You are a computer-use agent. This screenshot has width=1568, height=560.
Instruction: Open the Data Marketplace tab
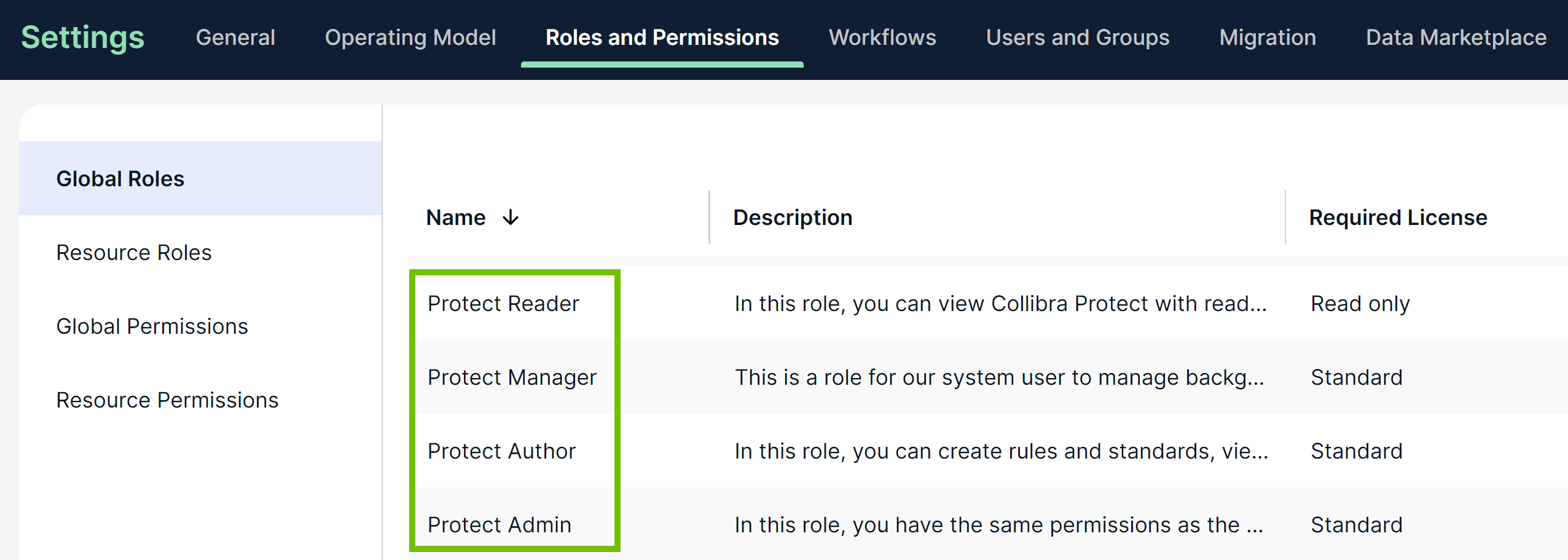click(x=1456, y=37)
